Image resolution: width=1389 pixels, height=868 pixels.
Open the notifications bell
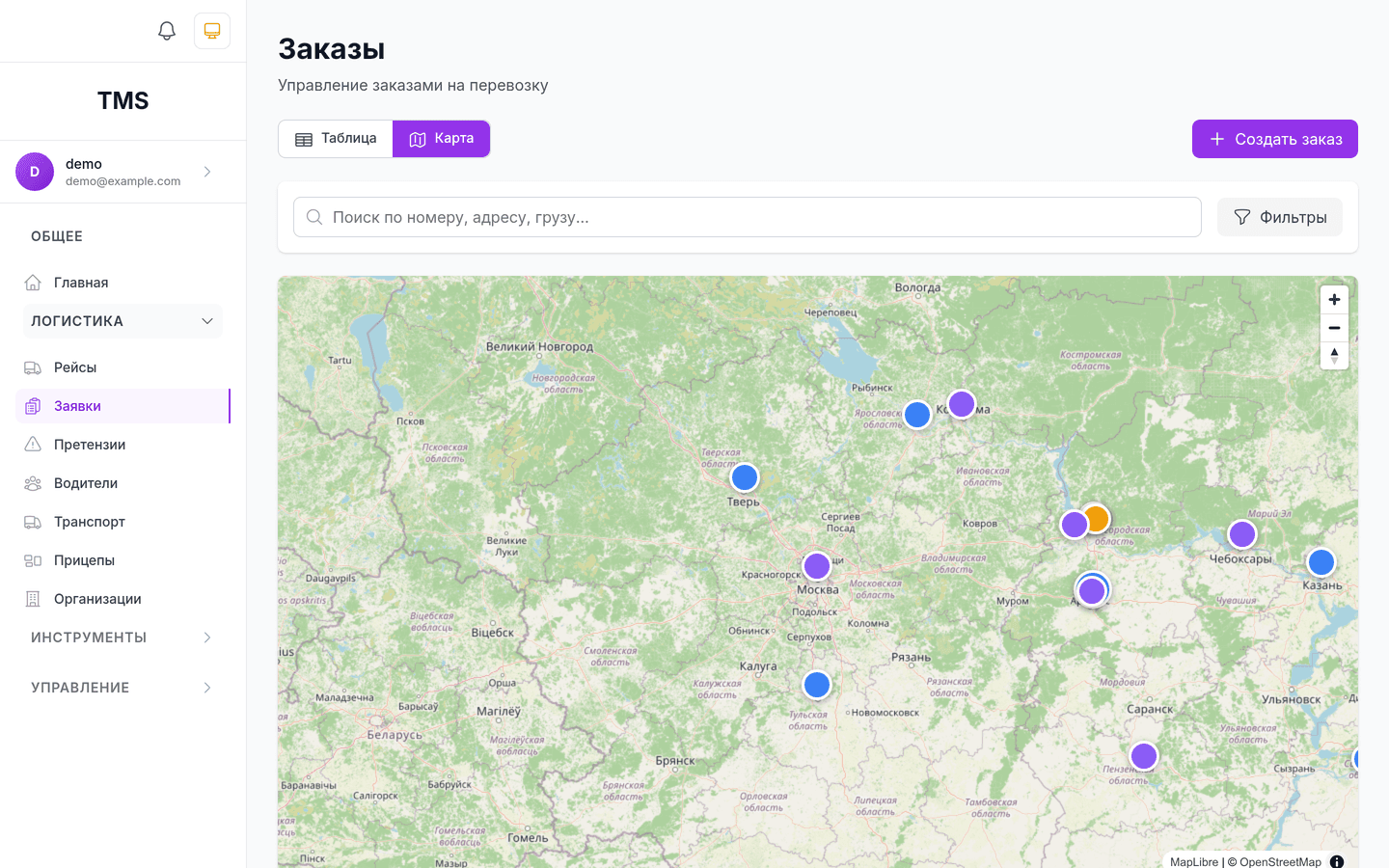coord(167,31)
